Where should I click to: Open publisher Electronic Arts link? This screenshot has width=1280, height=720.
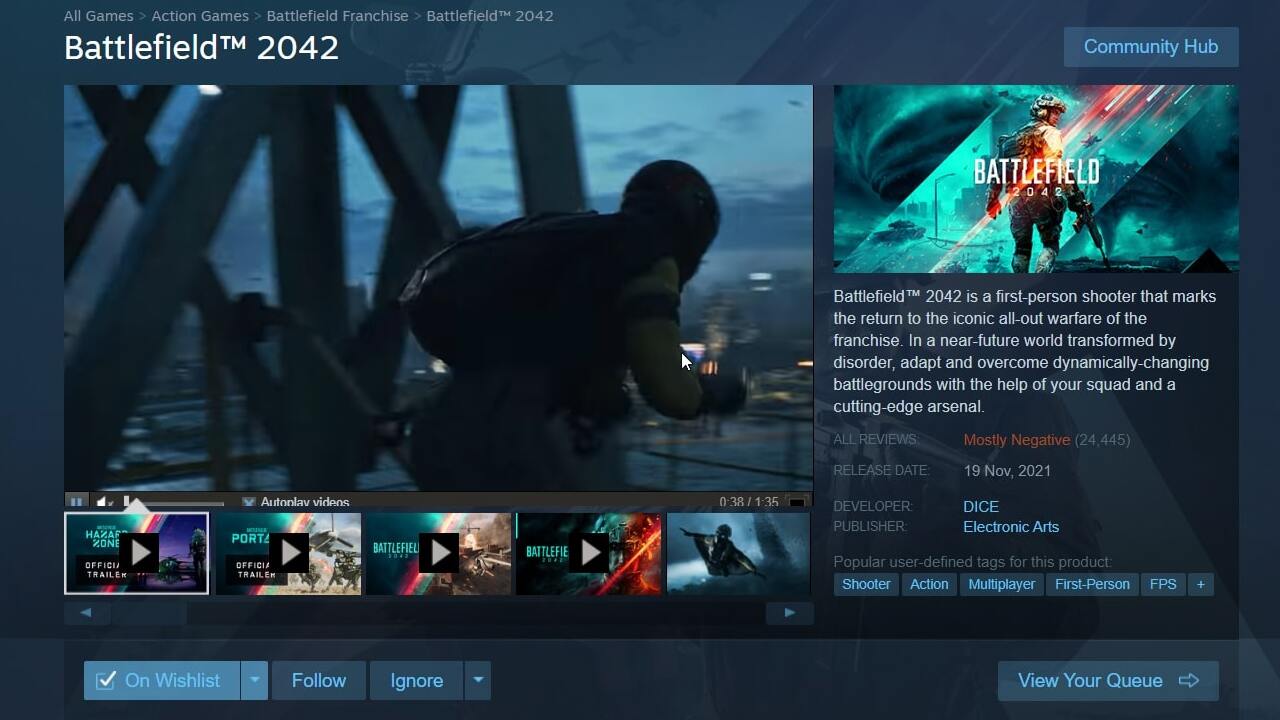[x=1011, y=527]
